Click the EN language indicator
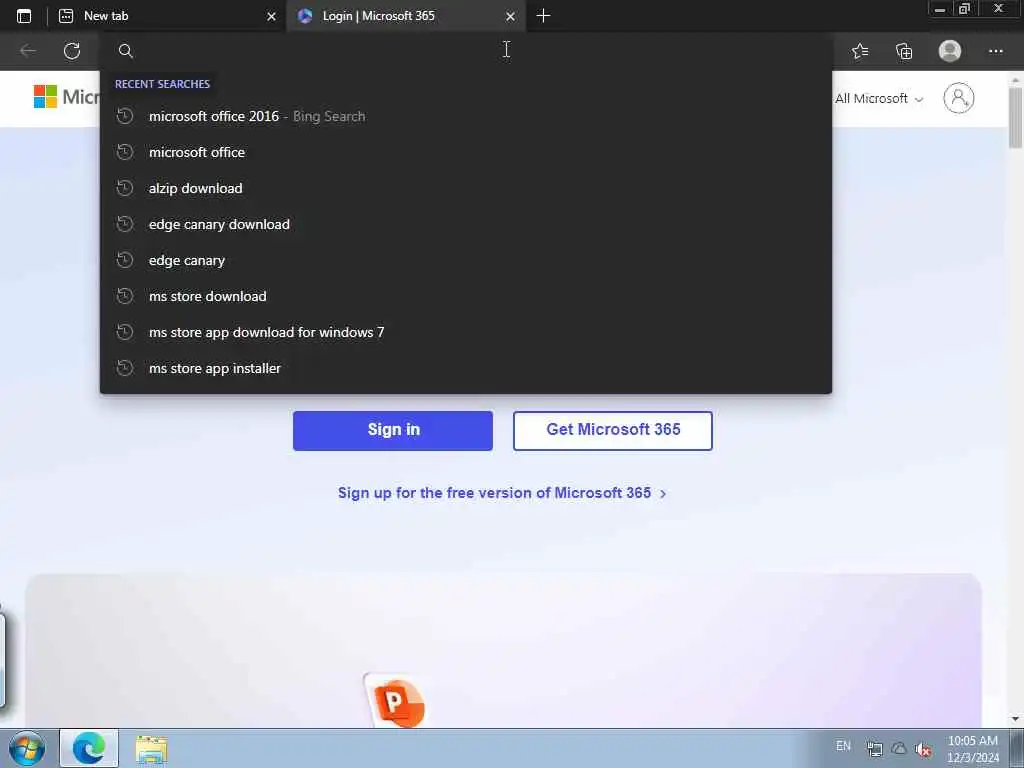Viewport: 1024px width, 768px height. coord(843,746)
